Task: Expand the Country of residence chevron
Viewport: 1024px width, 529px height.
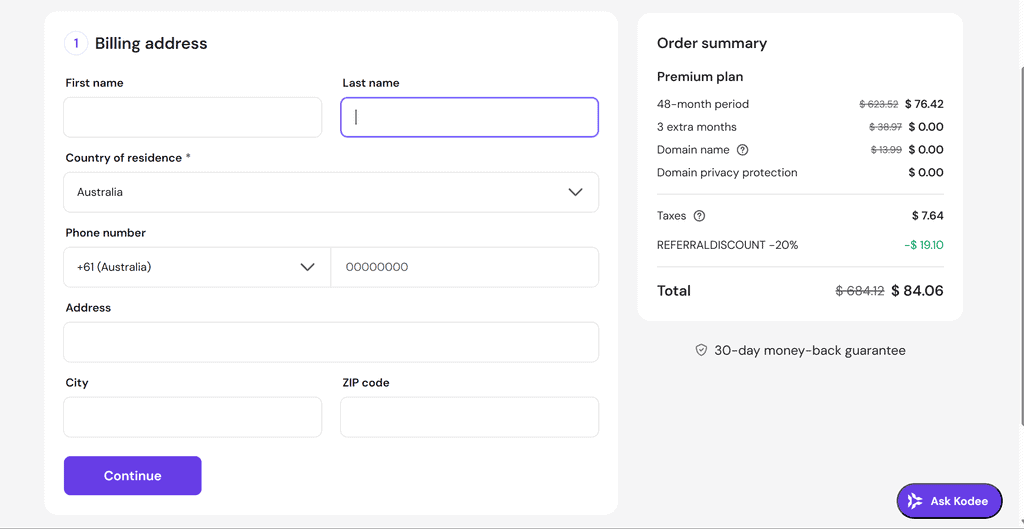Action: (x=575, y=192)
